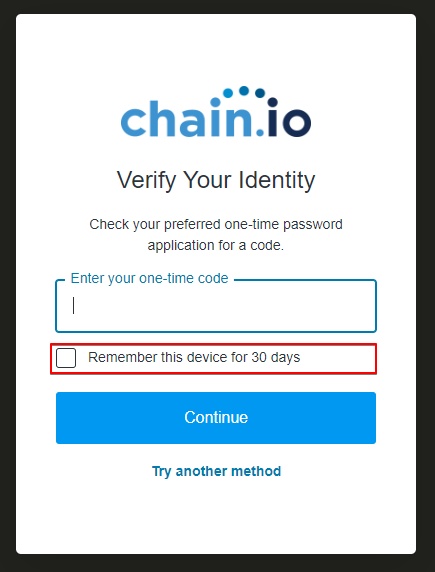The width and height of the screenshot is (435, 572).
Task: Click the chain.io logo
Action: click(216, 112)
